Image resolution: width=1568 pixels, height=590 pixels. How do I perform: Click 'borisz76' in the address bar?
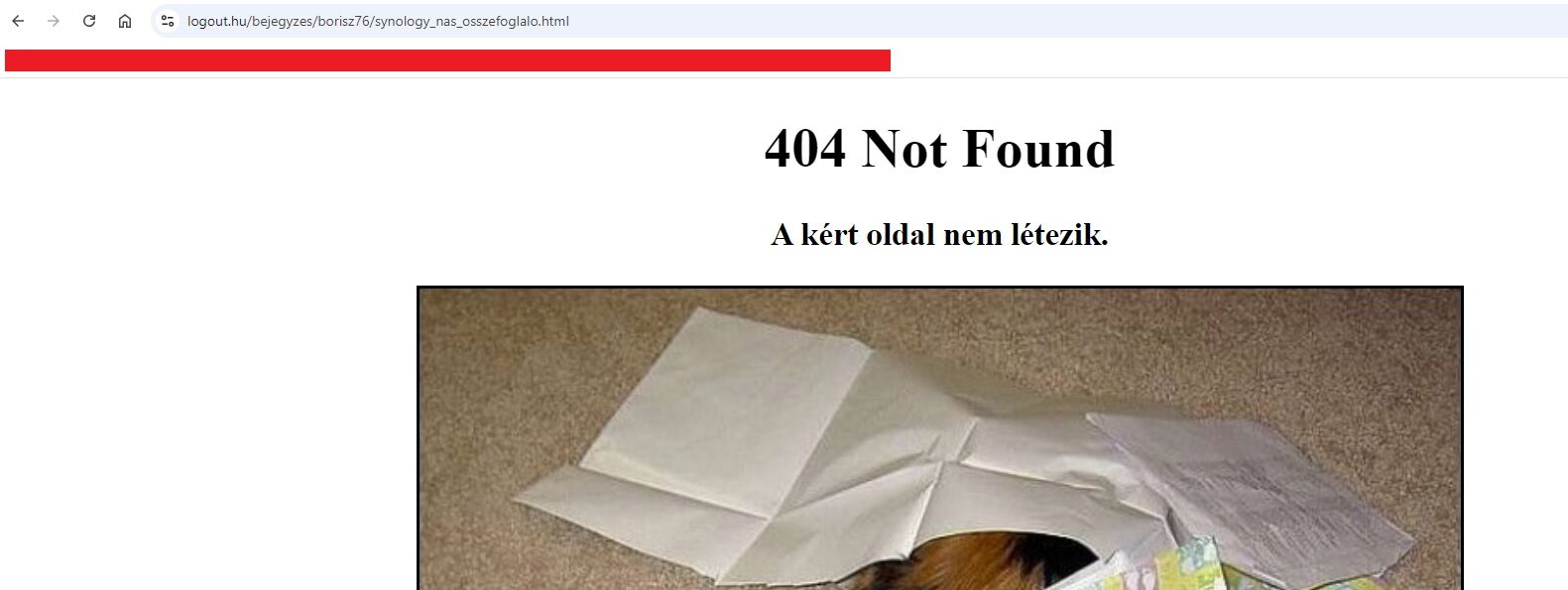click(x=343, y=21)
